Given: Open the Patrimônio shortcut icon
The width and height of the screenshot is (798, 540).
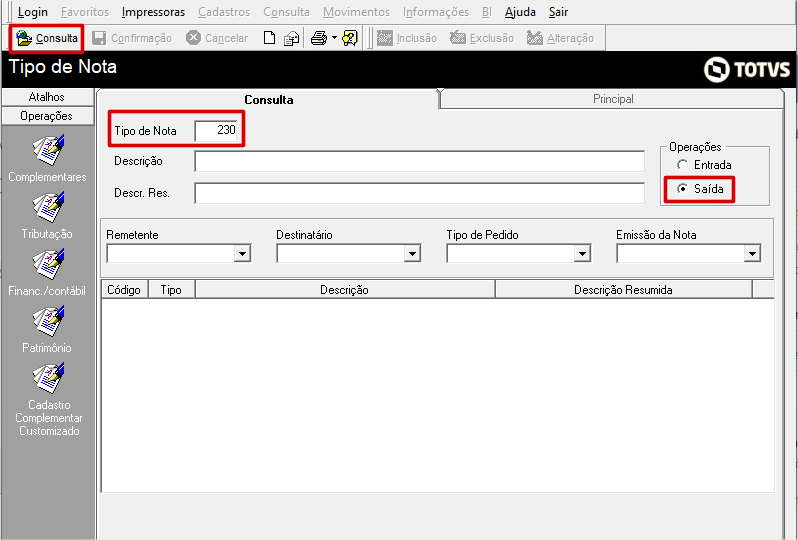Looking at the screenshot, I should [48, 321].
